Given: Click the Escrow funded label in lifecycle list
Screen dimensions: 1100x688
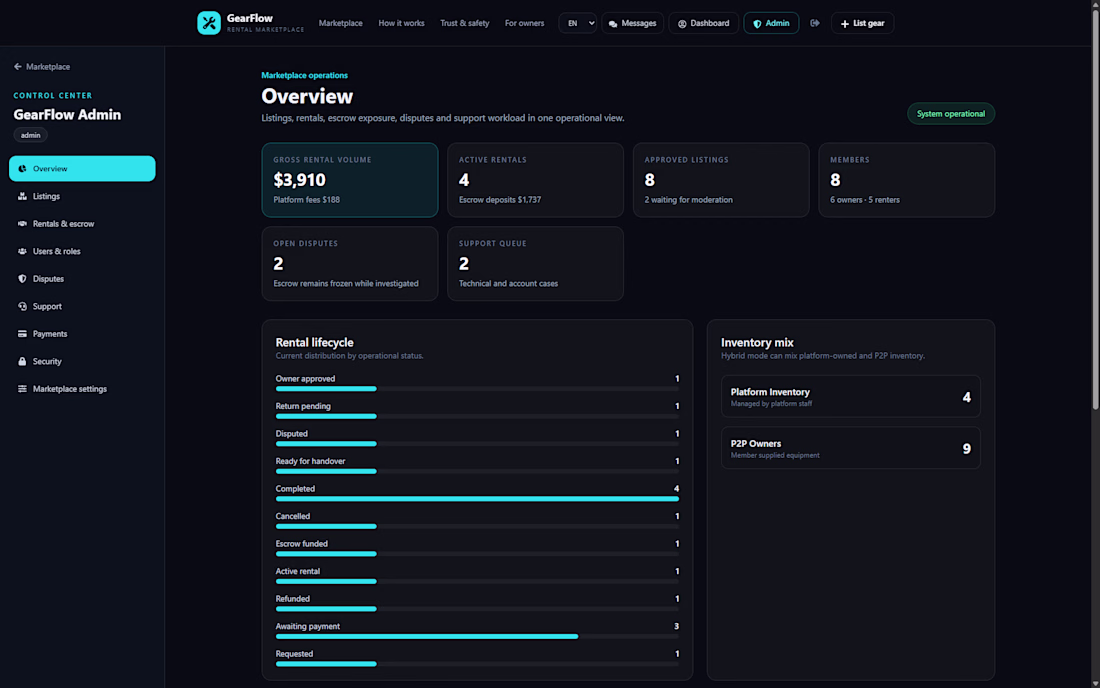Looking at the screenshot, I should tap(301, 544).
